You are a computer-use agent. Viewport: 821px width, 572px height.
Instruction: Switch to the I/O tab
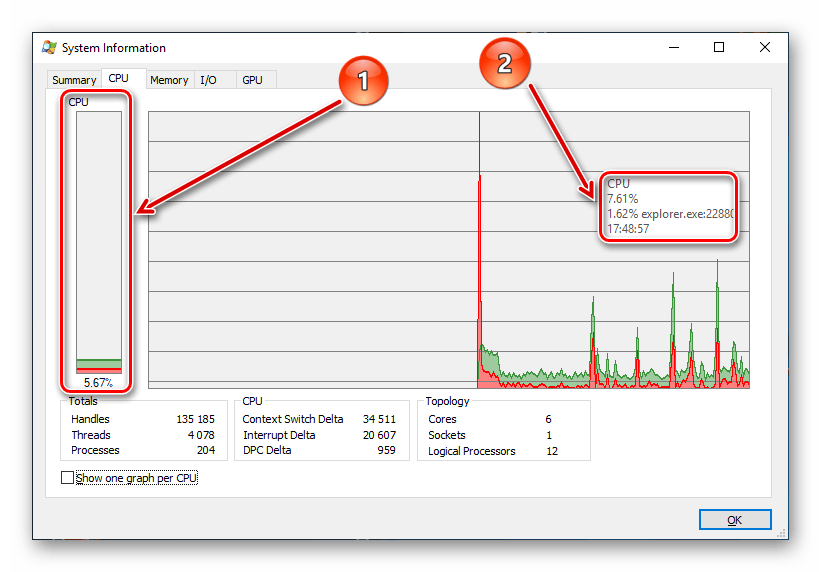(x=208, y=80)
